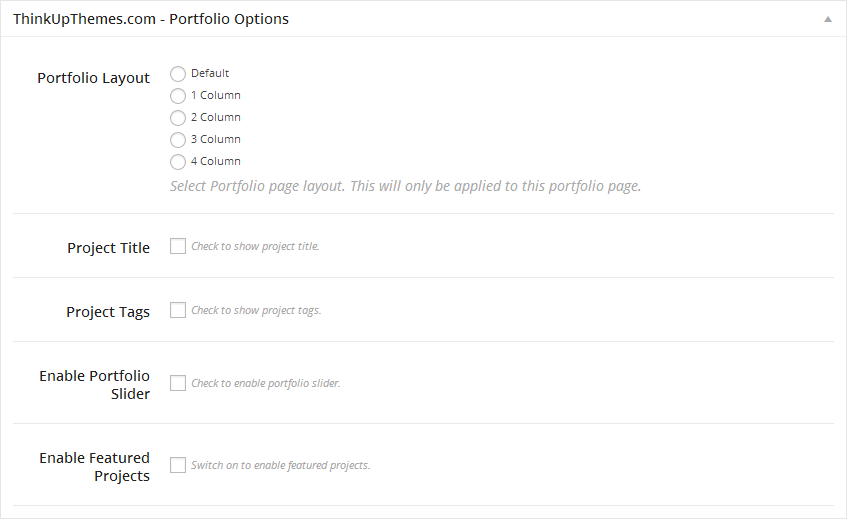
Task: Tick the Project Tags checkbox
Action: pos(178,310)
